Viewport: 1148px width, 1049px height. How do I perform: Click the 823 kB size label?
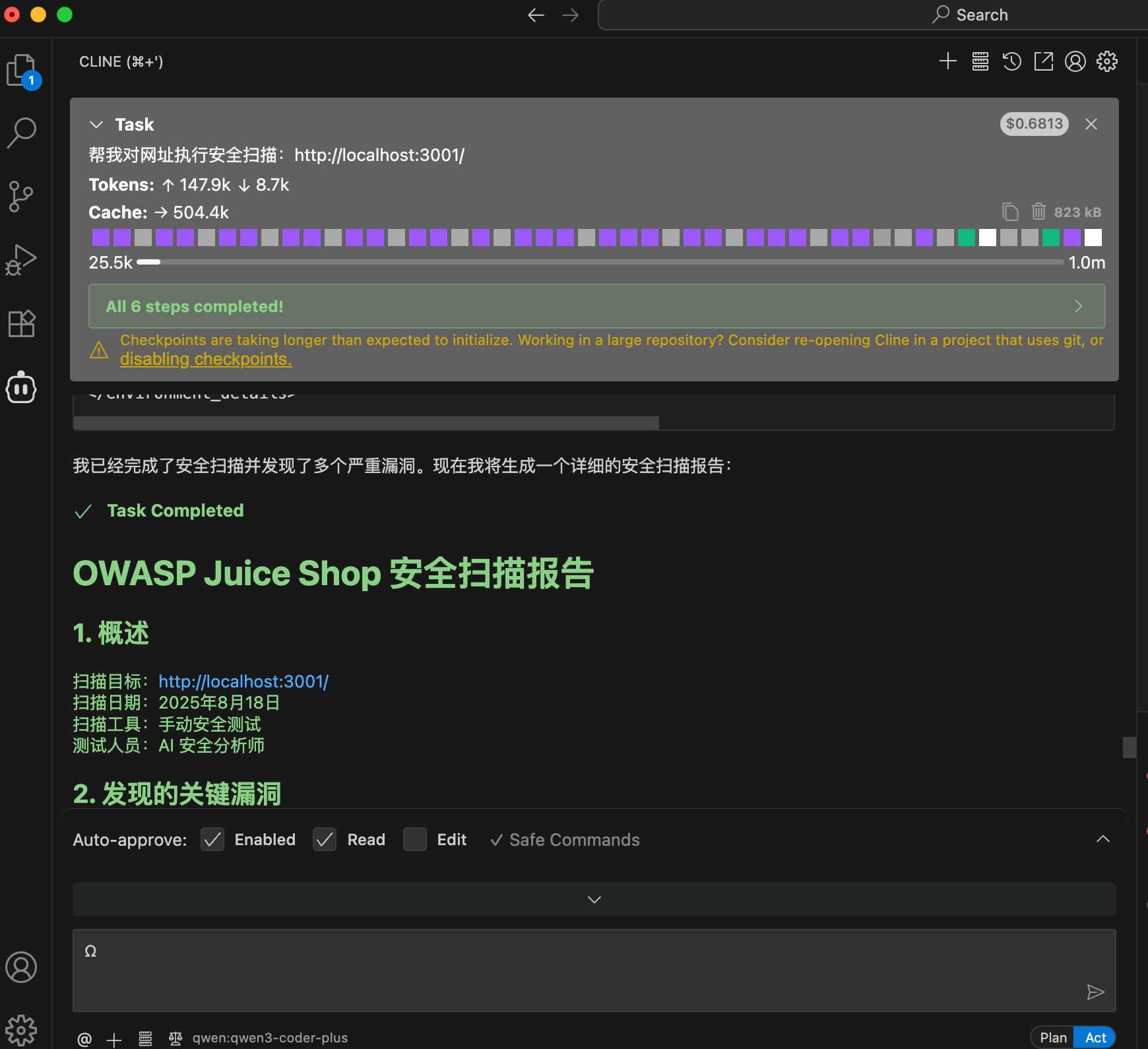1077,212
